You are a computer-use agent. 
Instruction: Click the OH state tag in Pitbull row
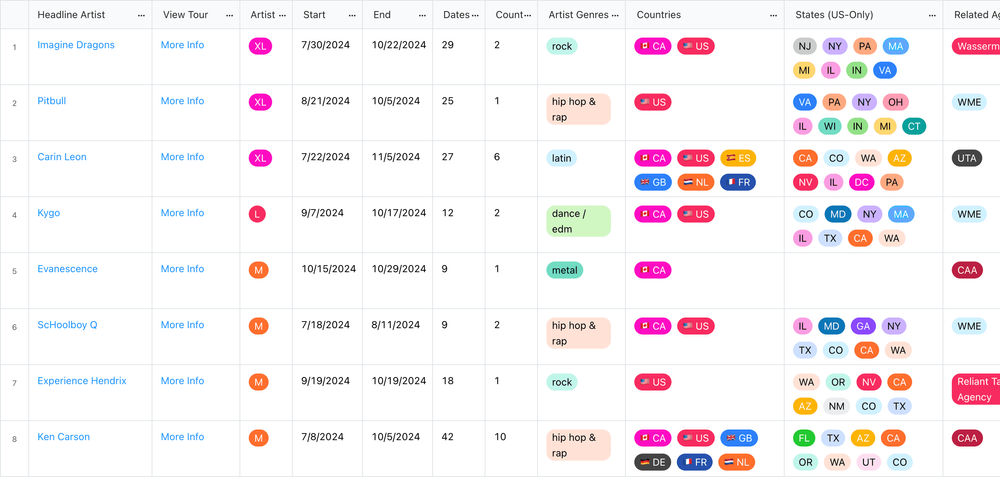click(x=895, y=103)
